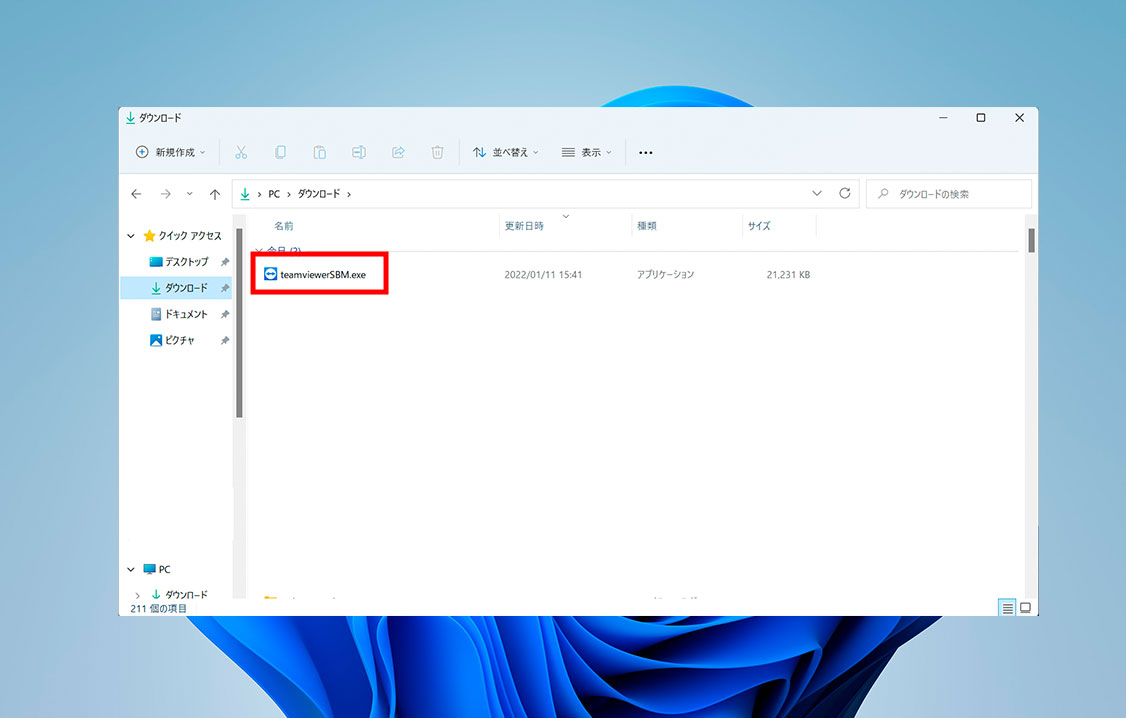
Task: Go up one folder level
Action: tap(215, 194)
